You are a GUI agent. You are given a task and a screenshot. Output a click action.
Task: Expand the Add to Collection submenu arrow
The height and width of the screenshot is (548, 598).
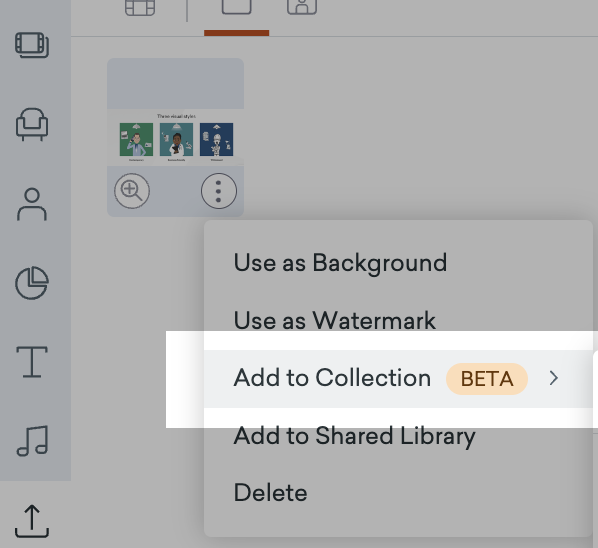[x=554, y=378]
